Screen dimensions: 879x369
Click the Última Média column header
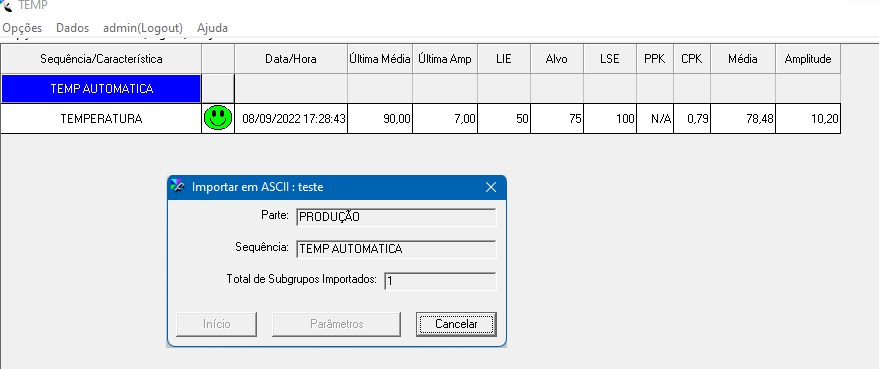tap(380, 59)
